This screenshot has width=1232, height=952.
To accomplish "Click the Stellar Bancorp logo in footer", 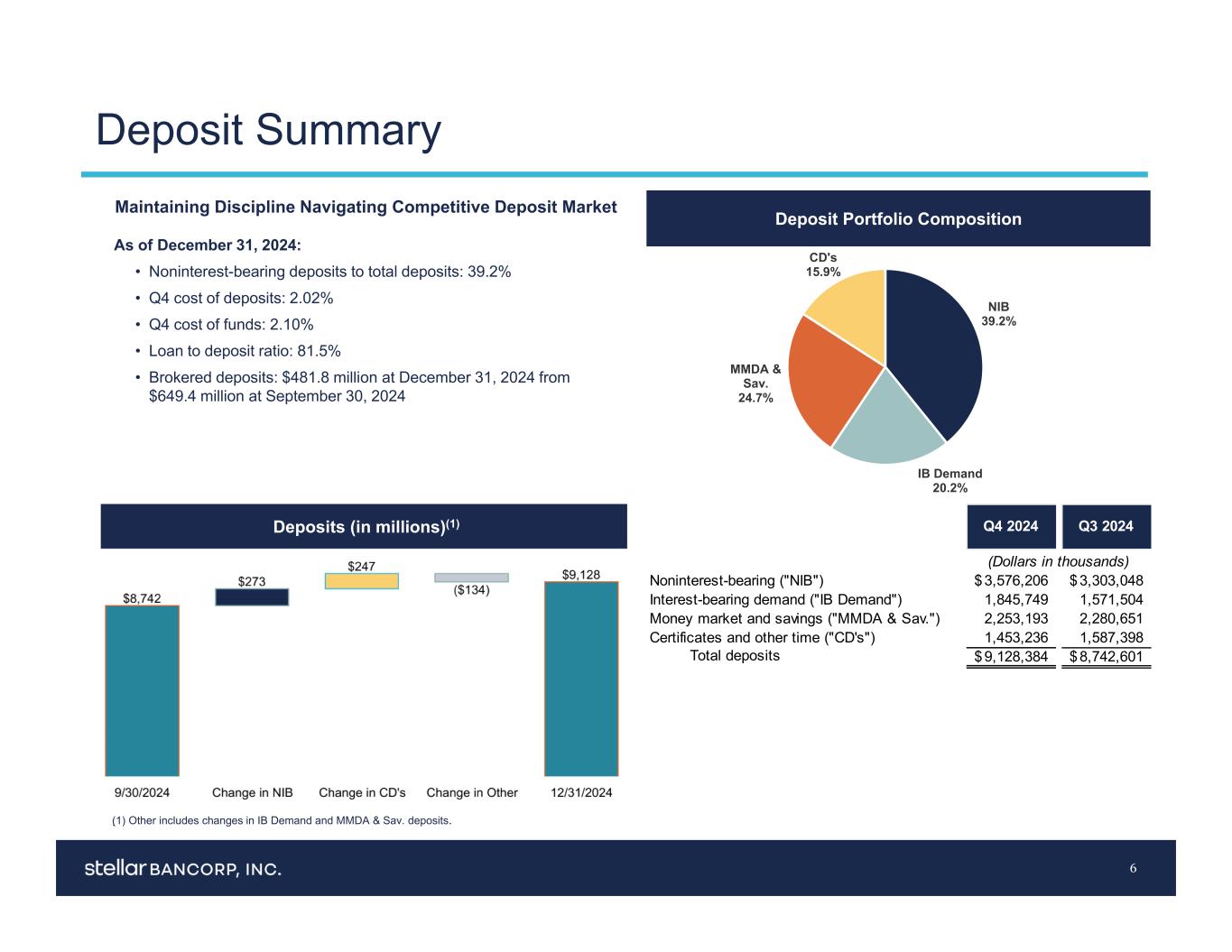I will pos(182,868).
